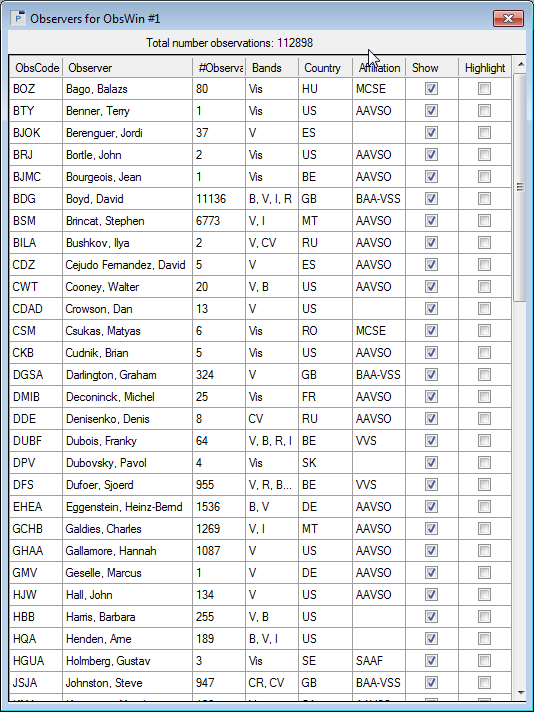Select the '6773' observations count cell
The height and width of the screenshot is (712, 534).
click(x=219, y=221)
